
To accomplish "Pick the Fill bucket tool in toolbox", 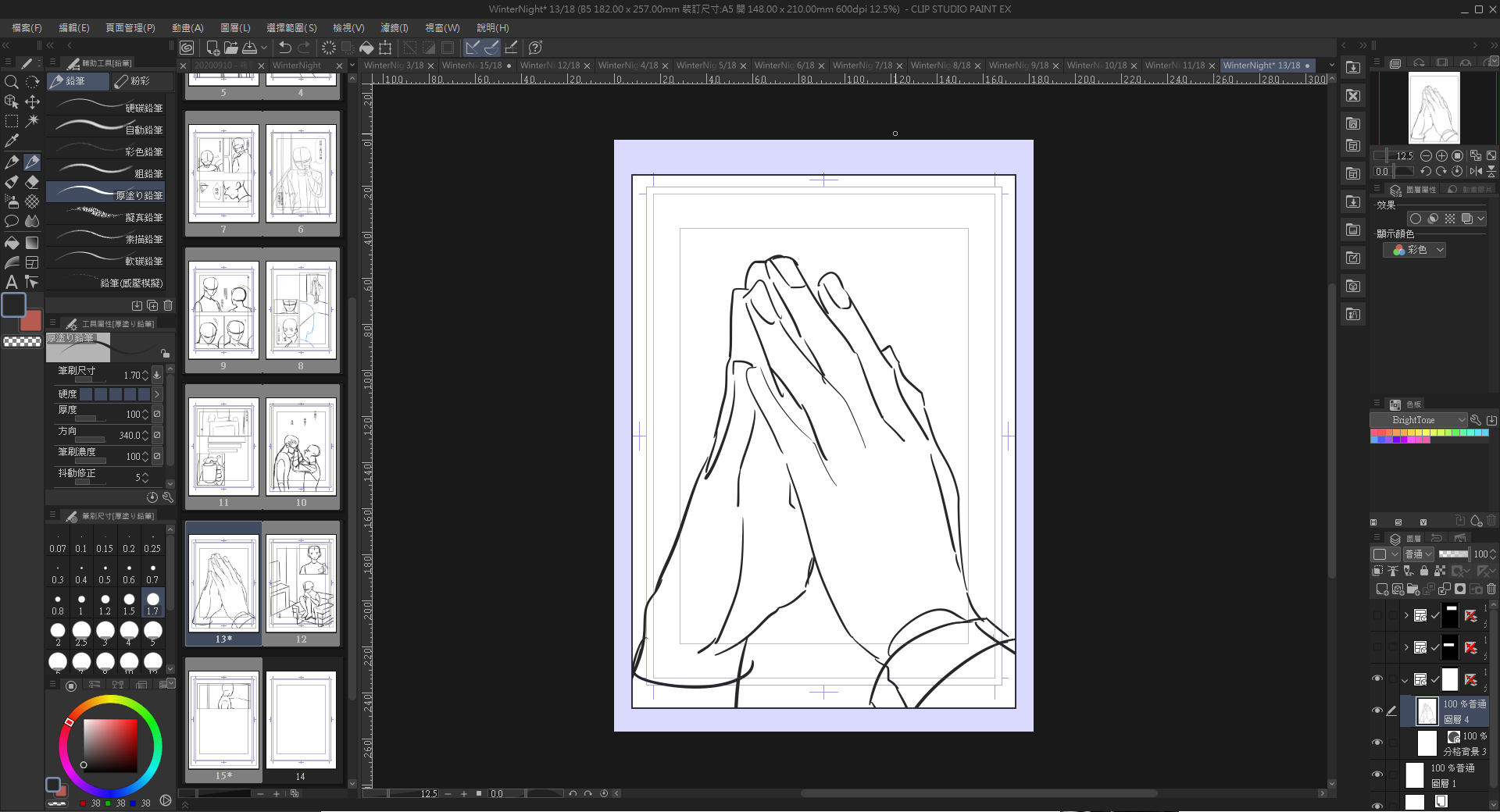I will point(12,243).
